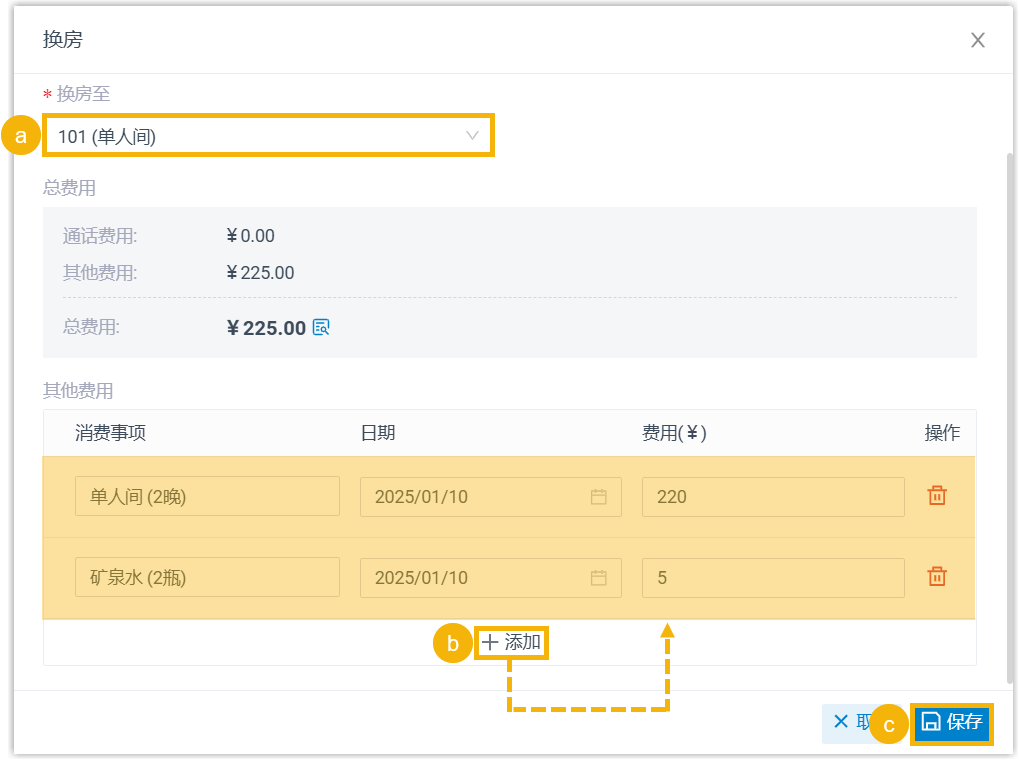Click the 添加 text to add a row
Screen dimensions: 1019x760
[523, 643]
